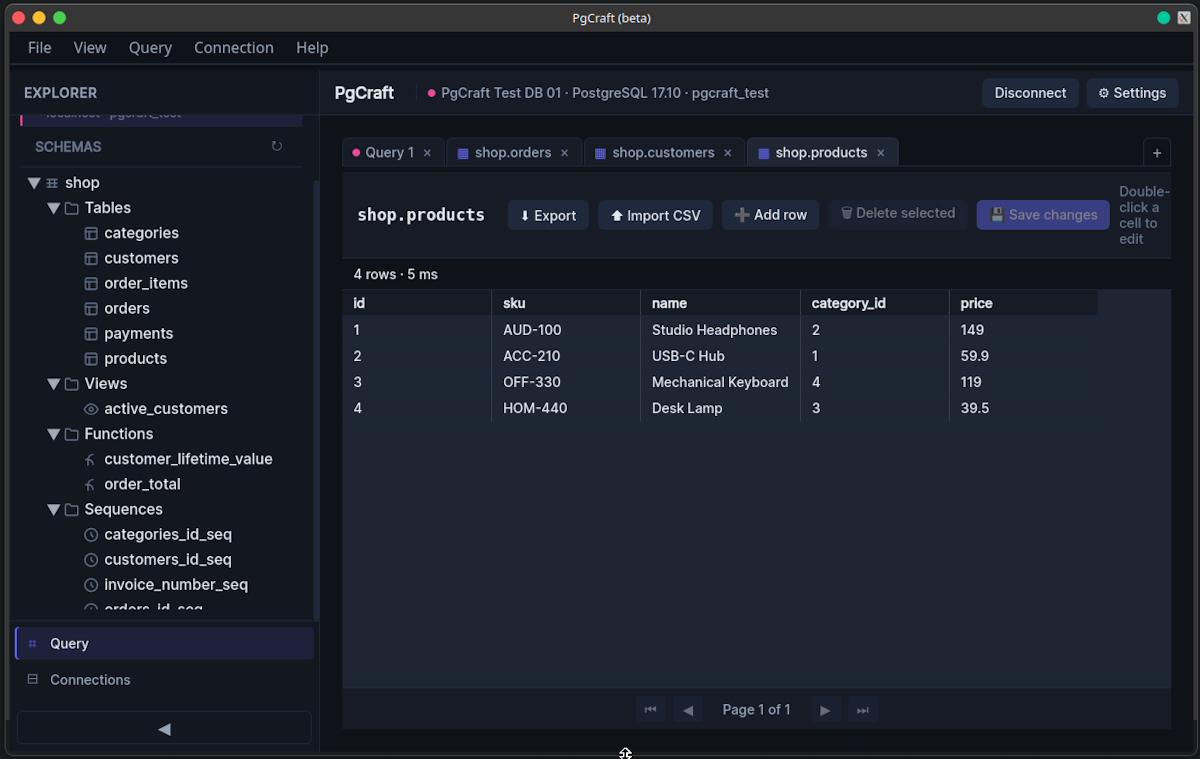The height and width of the screenshot is (759, 1200).
Task: Open Connections in sidebar navigation
Action: pyautogui.click(x=165, y=680)
